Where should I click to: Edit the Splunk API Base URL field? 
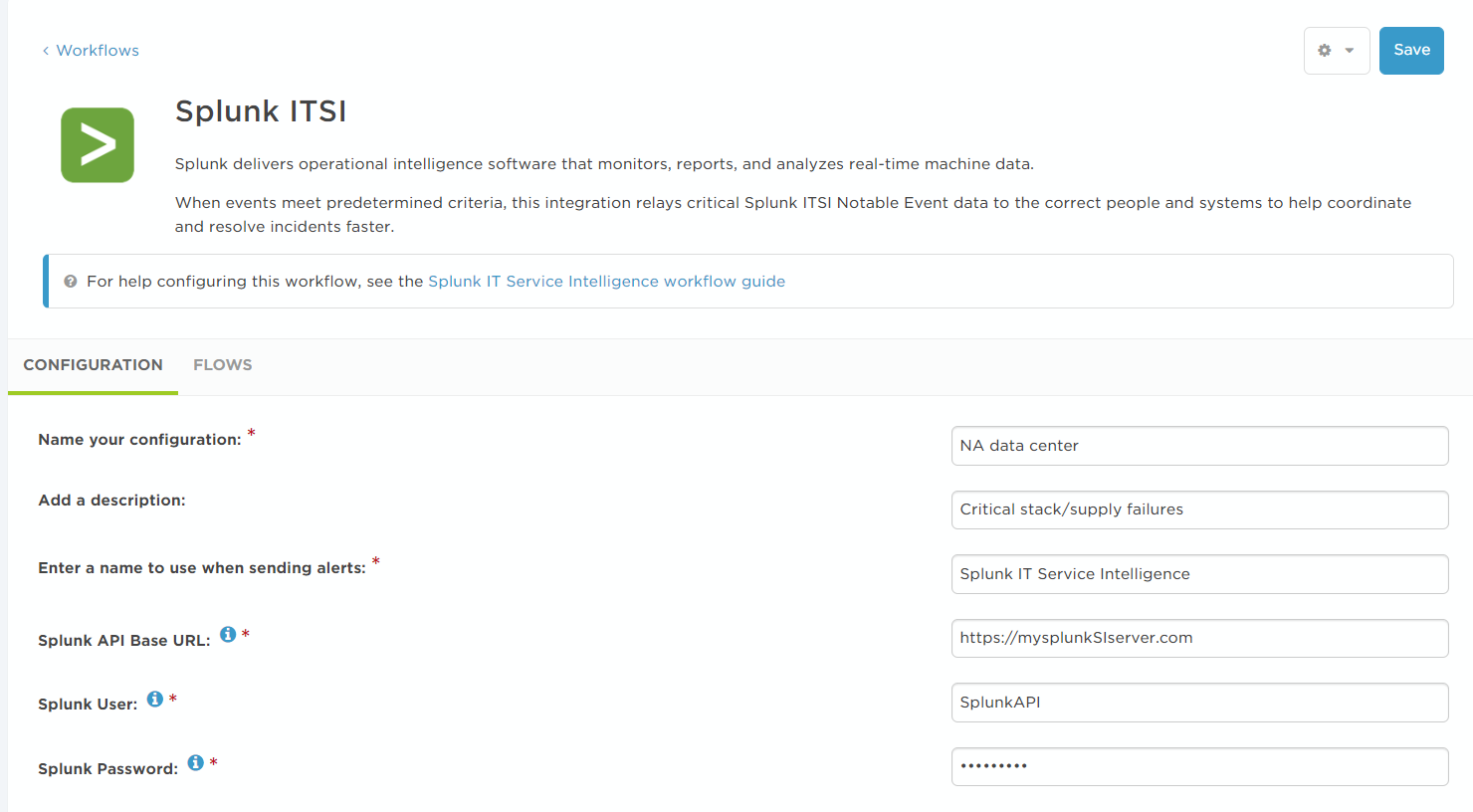1199,638
